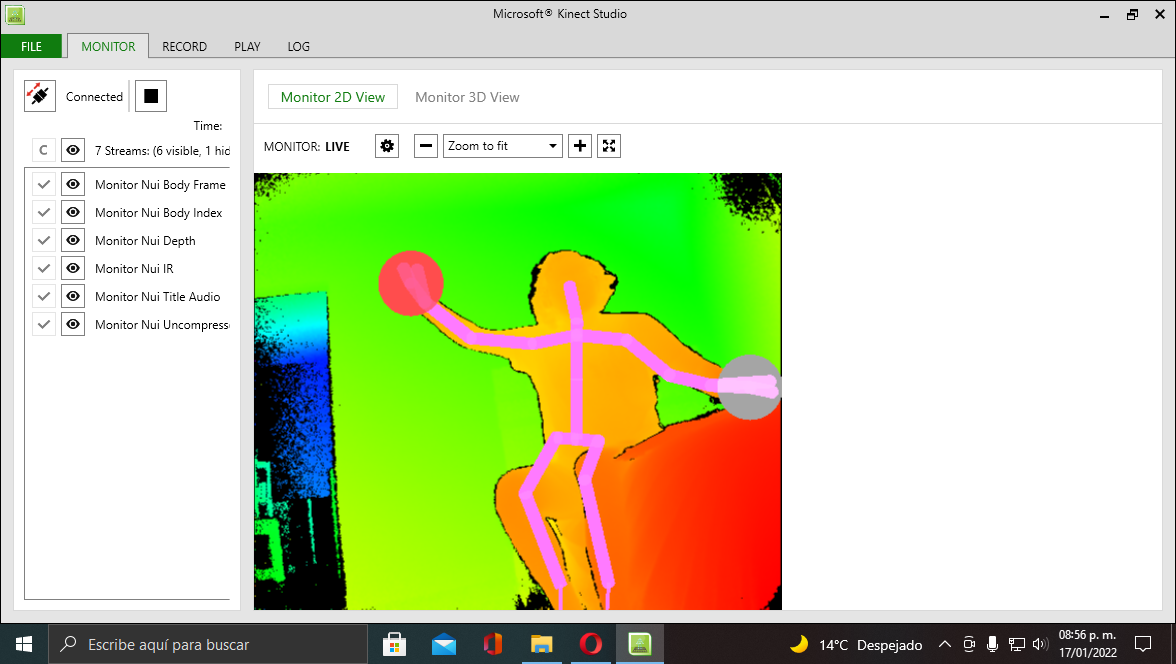The image size is (1176, 664).
Task: Uncheck Monitor Nui Title Audio checkbox
Action: tap(44, 296)
